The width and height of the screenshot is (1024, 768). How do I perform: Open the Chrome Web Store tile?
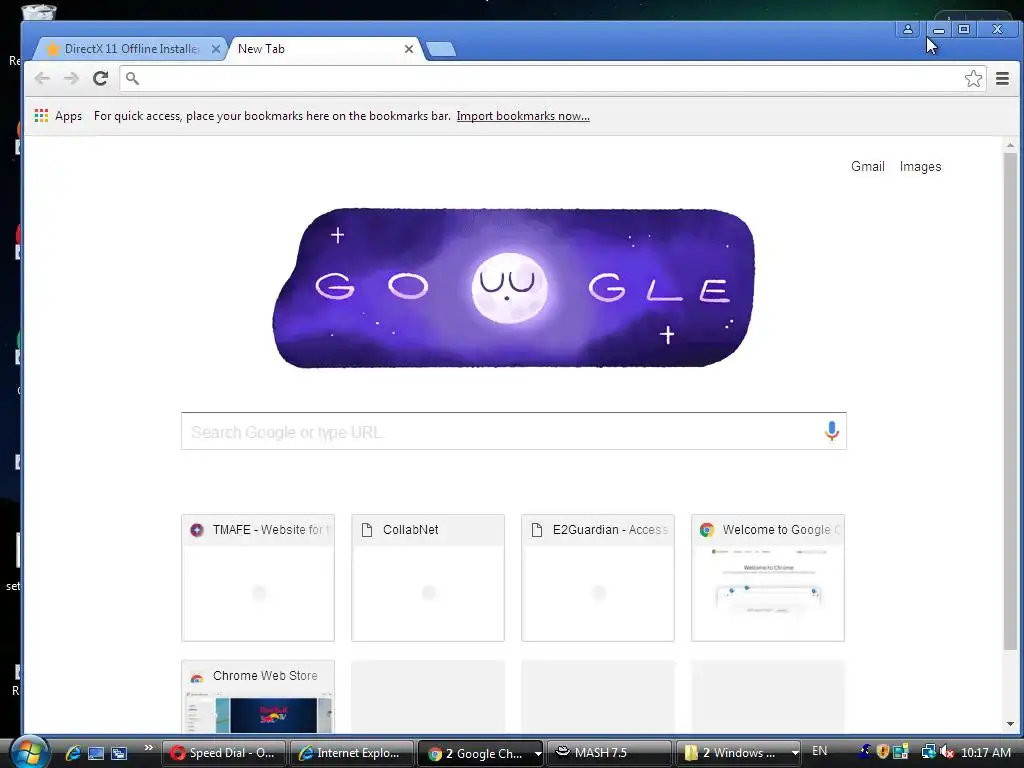[x=258, y=697]
